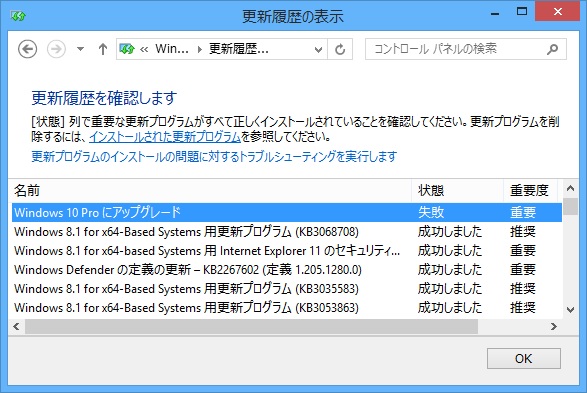Image resolution: width=587 pixels, height=393 pixels.
Task: Click the horizontal scrollbar thumb
Action: click(252, 327)
